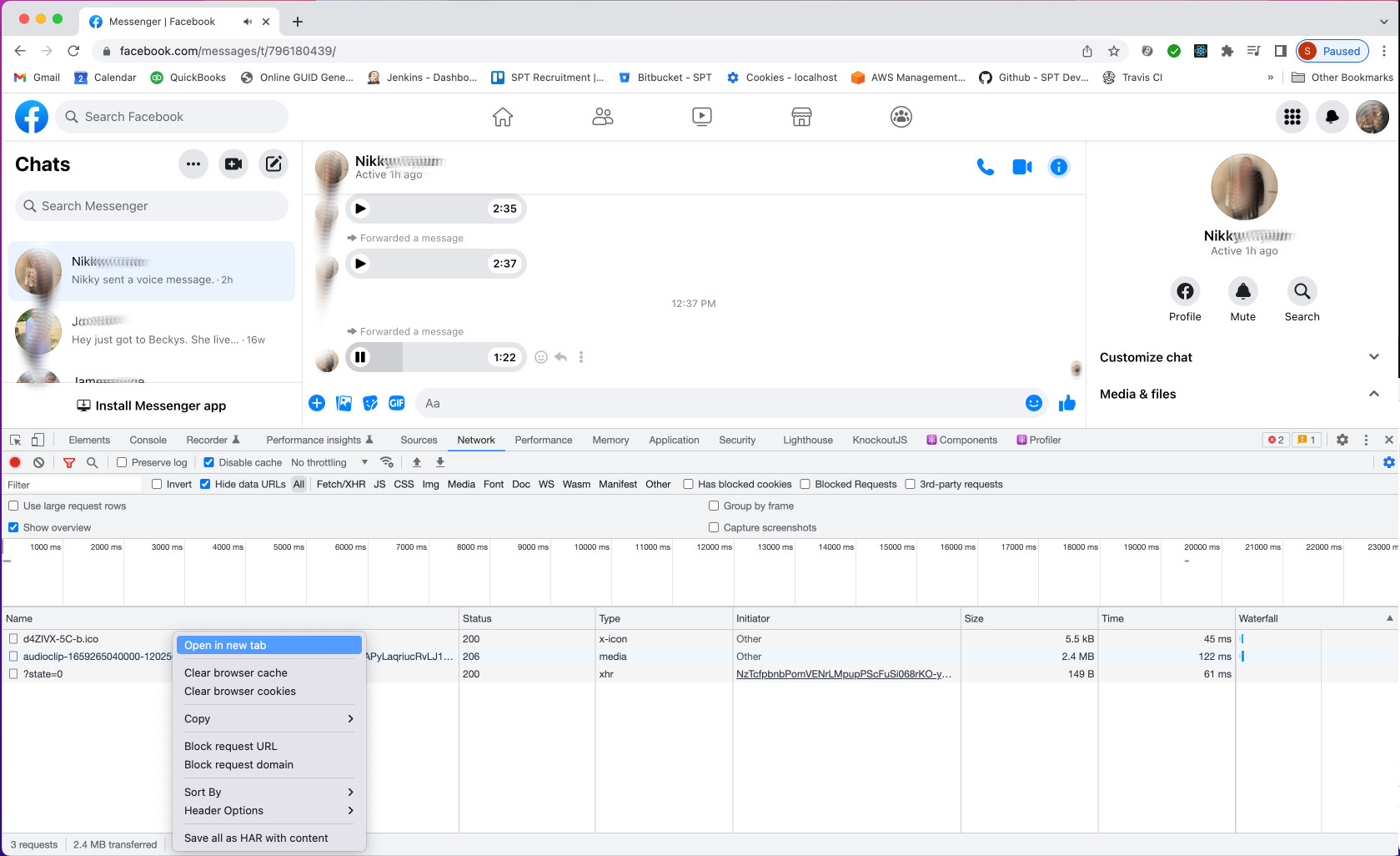Stop recording network log red button
The image size is (1400, 856).
(15, 462)
